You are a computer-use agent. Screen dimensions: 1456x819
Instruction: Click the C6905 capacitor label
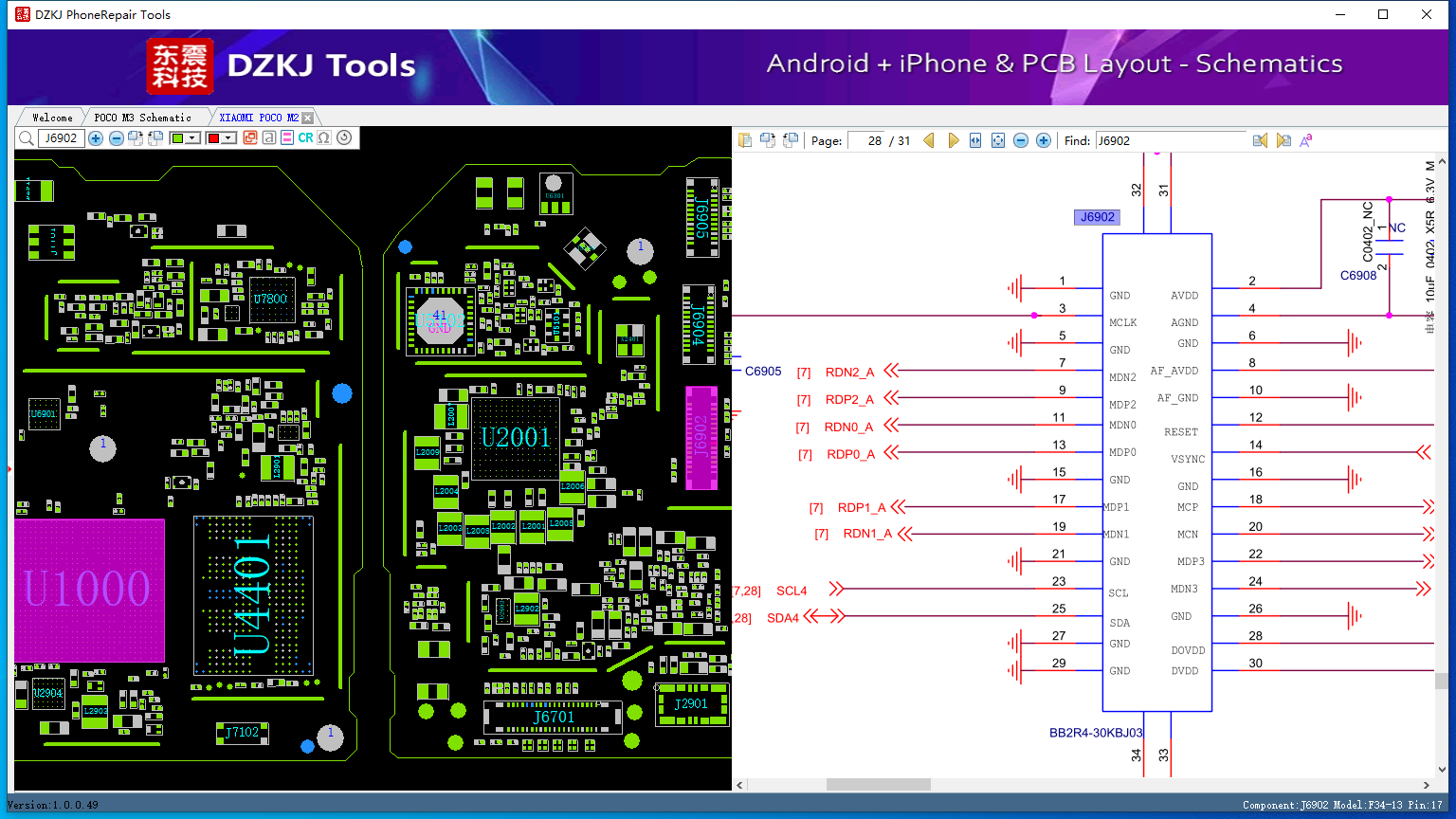pyautogui.click(x=763, y=371)
